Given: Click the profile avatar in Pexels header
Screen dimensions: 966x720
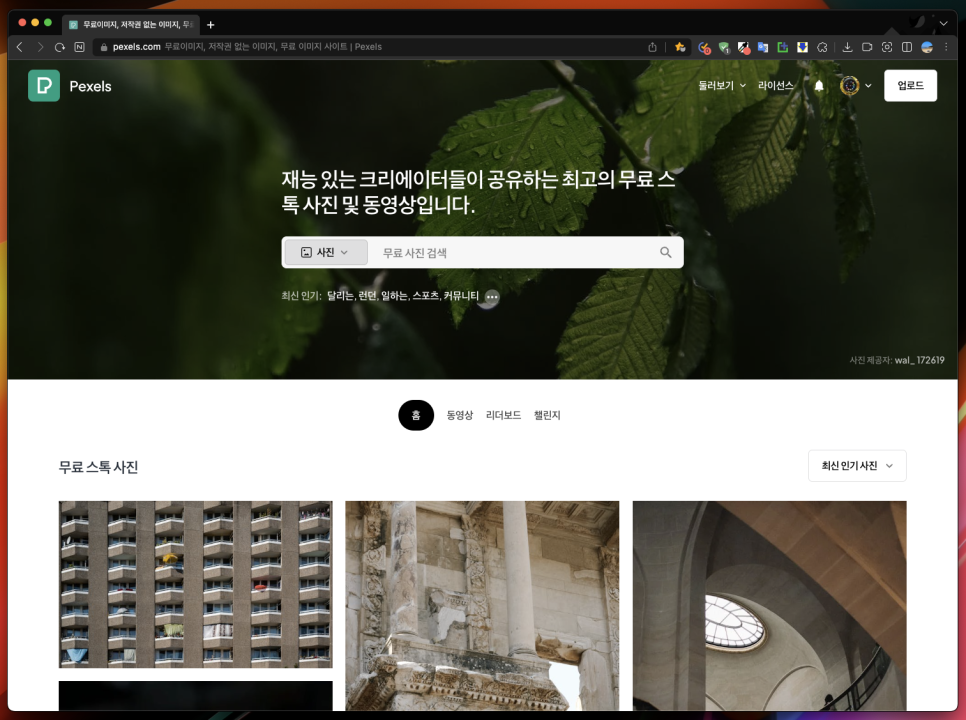Looking at the screenshot, I should pyautogui.click(x=850, y=86).
